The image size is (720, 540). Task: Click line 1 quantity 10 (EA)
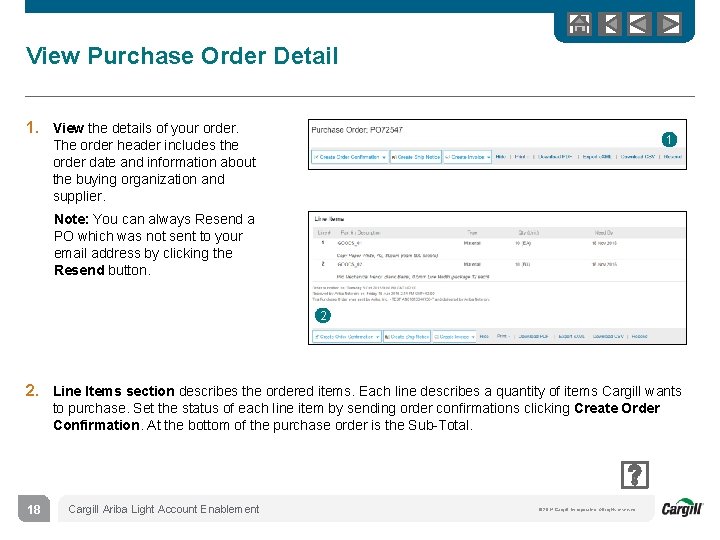coord(523,243)
